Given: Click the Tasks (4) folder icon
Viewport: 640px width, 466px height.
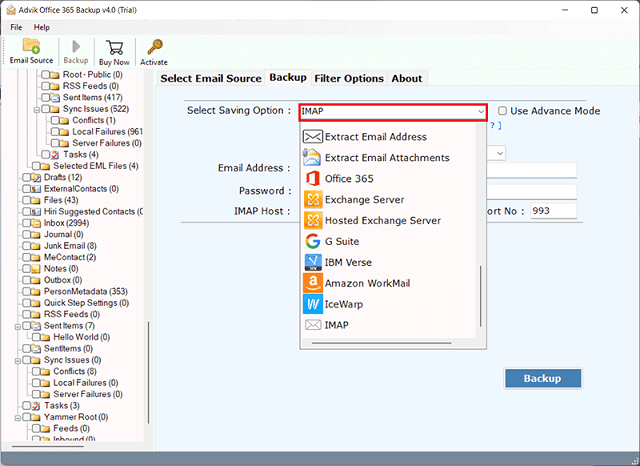Looking at the screenshot, I should tap(55, 154).
